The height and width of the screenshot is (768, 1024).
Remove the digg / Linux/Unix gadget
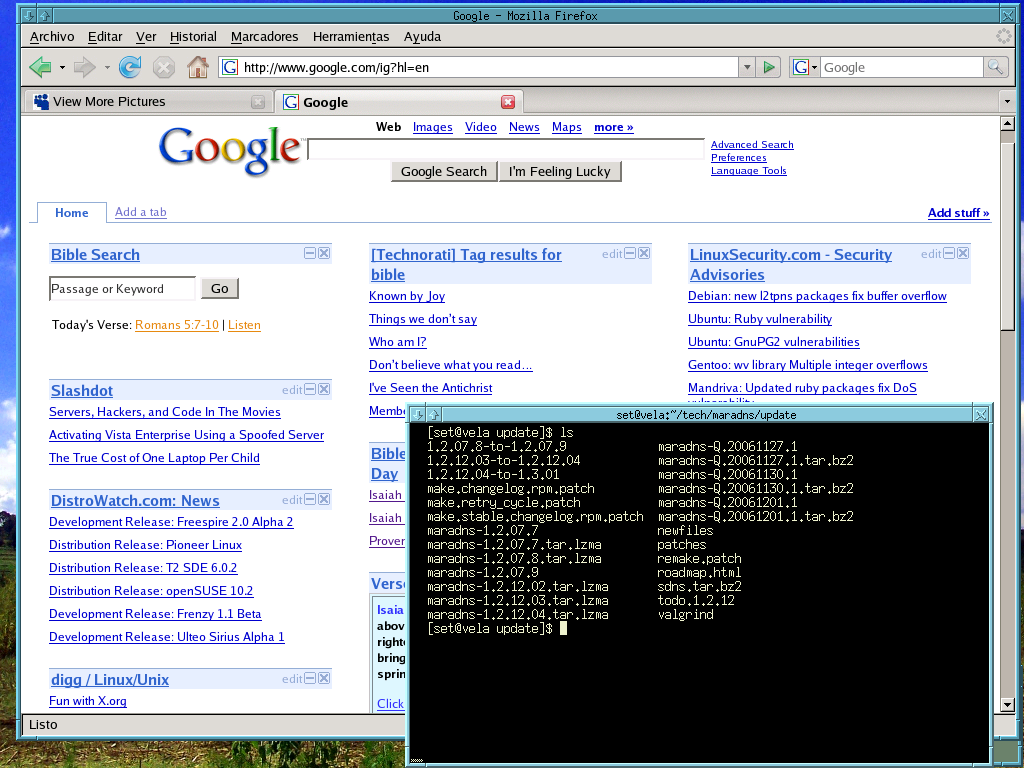pos(324,678)
